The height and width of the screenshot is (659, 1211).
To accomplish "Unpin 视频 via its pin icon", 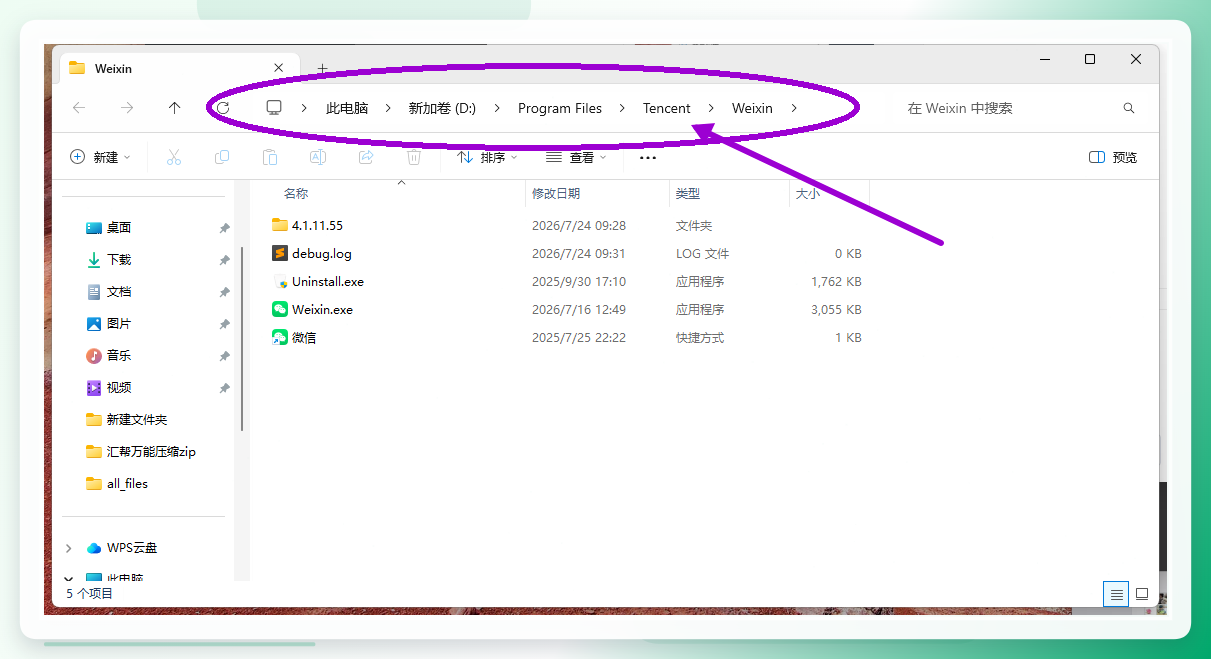I will pos(225,388).
